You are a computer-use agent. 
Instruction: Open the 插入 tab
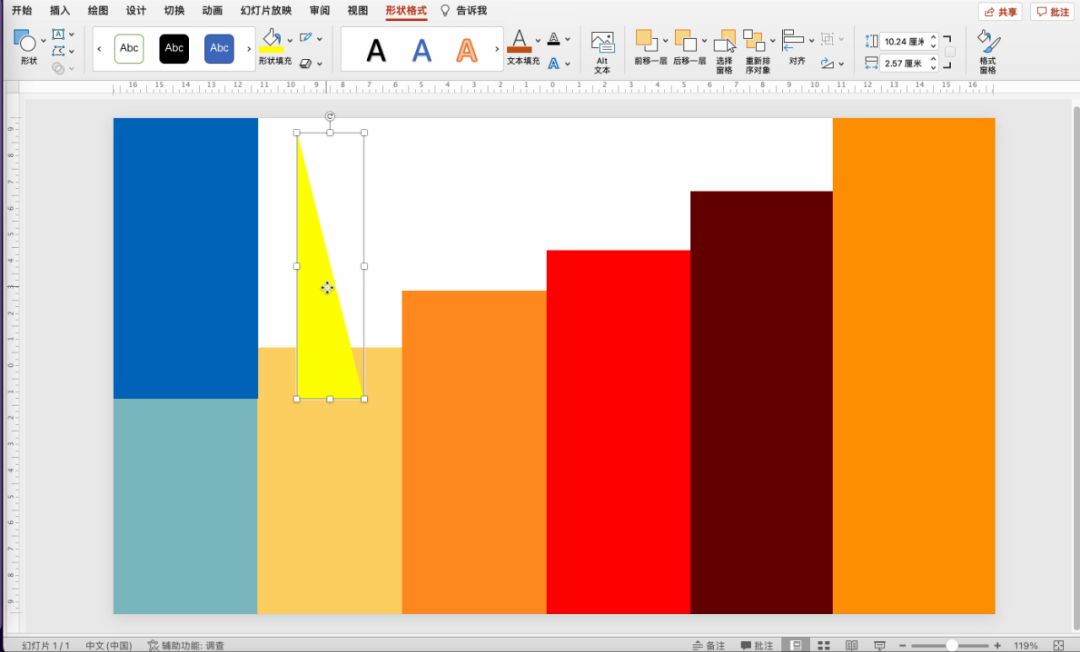(60, 10)
